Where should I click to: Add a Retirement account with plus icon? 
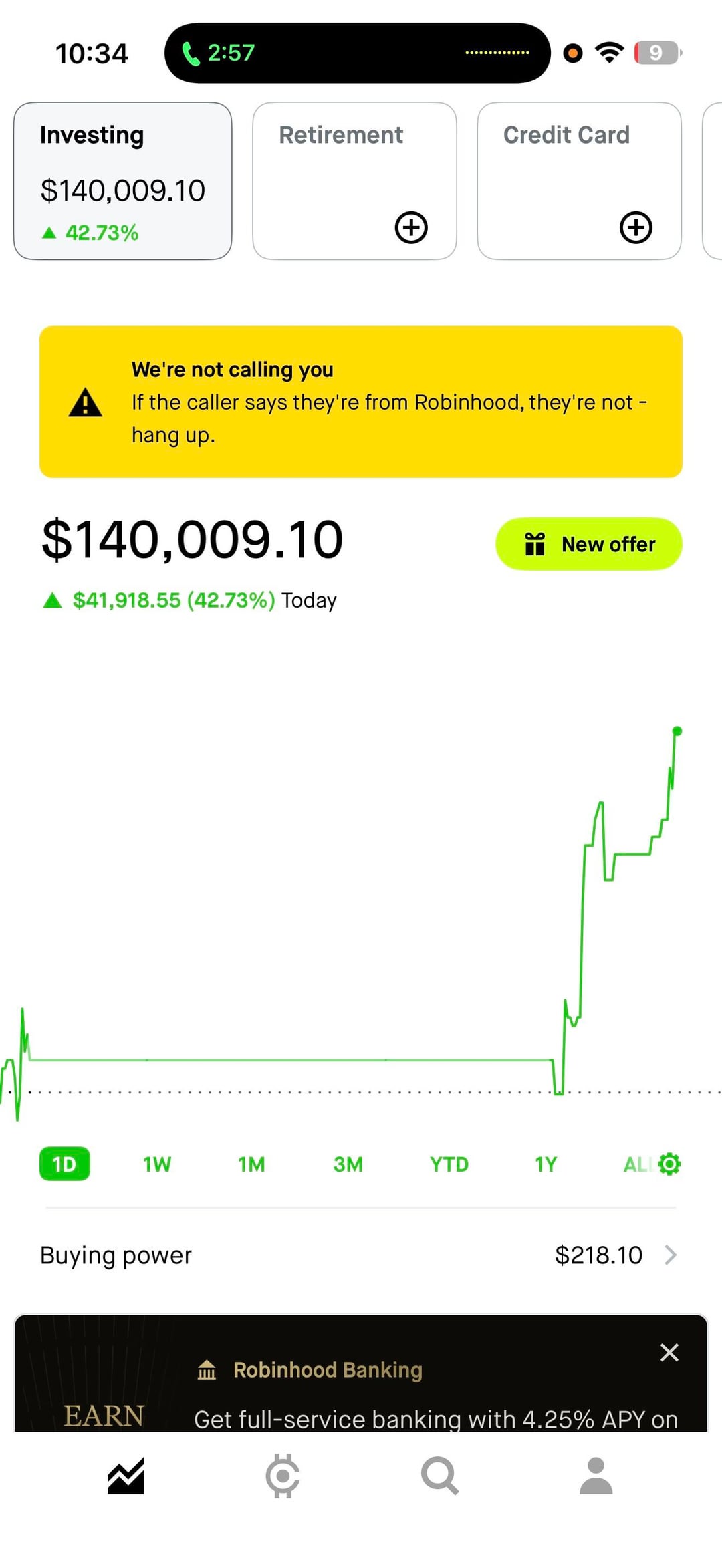pos(411,227)
